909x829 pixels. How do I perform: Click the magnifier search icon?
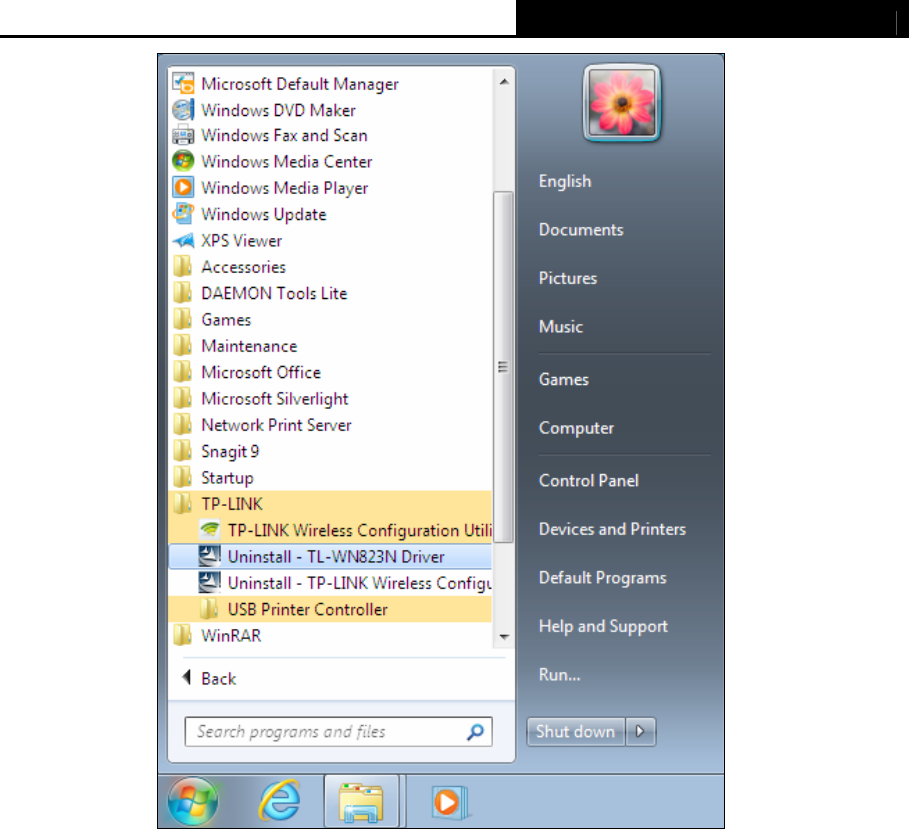click(x=475, y=732)
